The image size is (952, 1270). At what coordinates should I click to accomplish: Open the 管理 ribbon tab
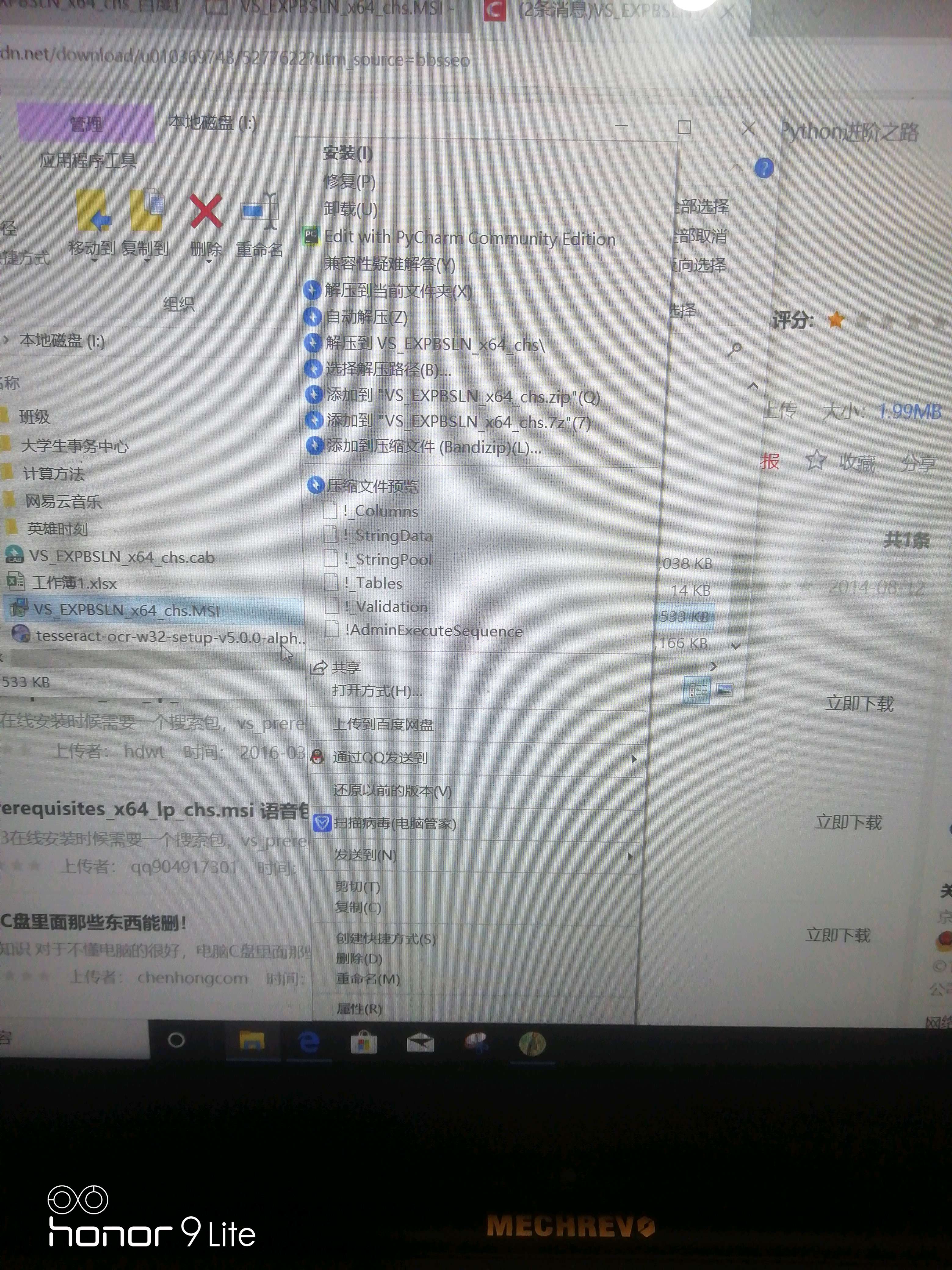[x=85, y=123]
